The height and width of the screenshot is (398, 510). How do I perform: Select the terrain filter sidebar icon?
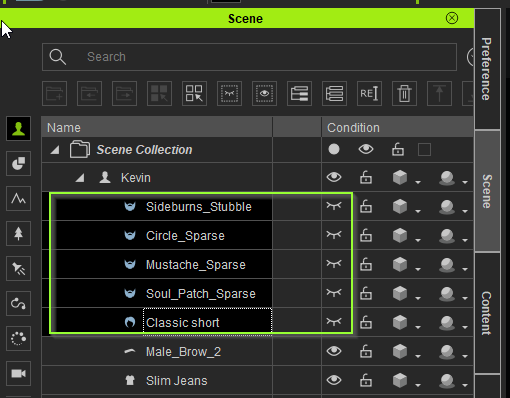[18, 198]
